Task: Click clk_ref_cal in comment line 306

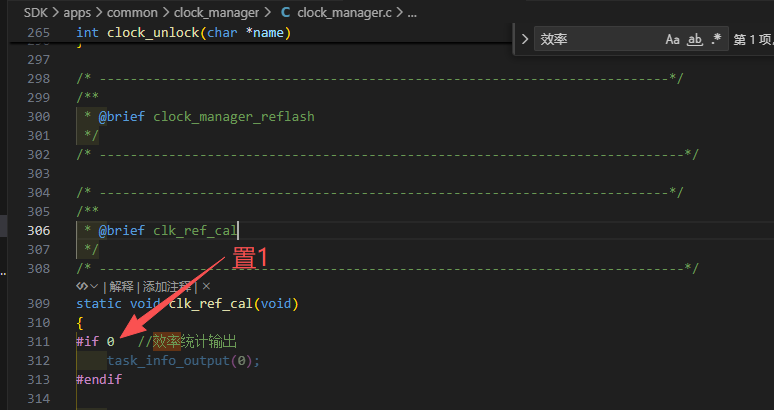Action: 195,230
